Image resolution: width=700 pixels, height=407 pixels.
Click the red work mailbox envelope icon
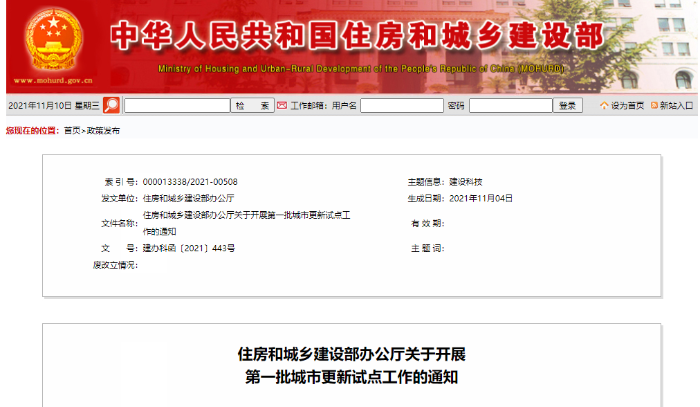(x=282, y=105)
